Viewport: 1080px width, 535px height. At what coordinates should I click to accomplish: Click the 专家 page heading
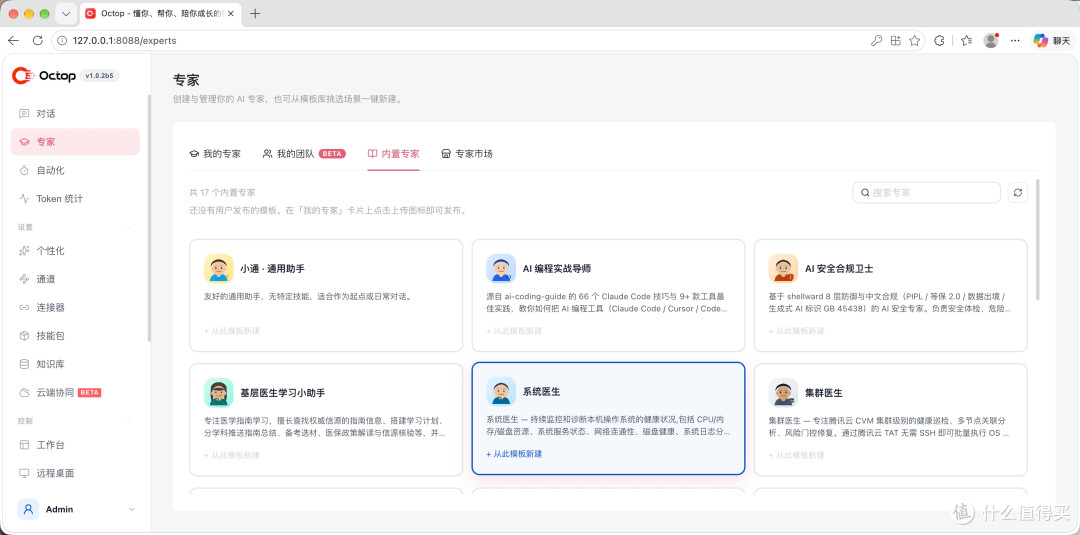[x=186, y=80]
